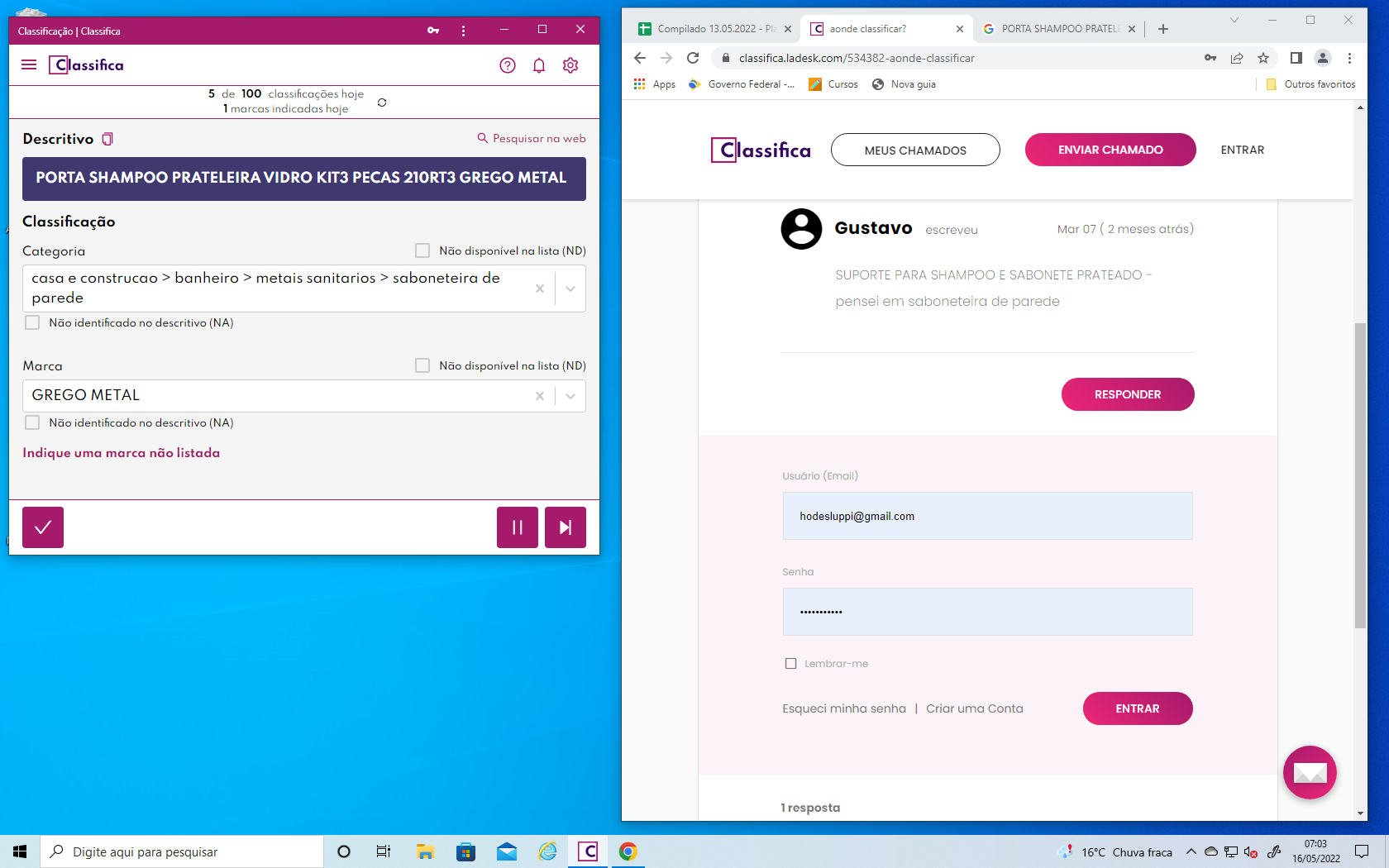1389x868 pixels.
Task: Clear the GREGO METAL brand selection
Action: 540,396
